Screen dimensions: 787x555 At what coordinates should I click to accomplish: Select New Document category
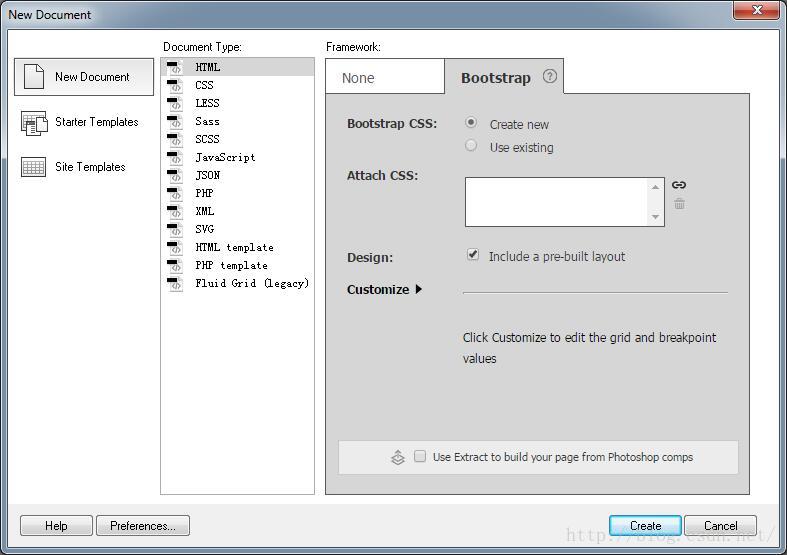(84, 77)
